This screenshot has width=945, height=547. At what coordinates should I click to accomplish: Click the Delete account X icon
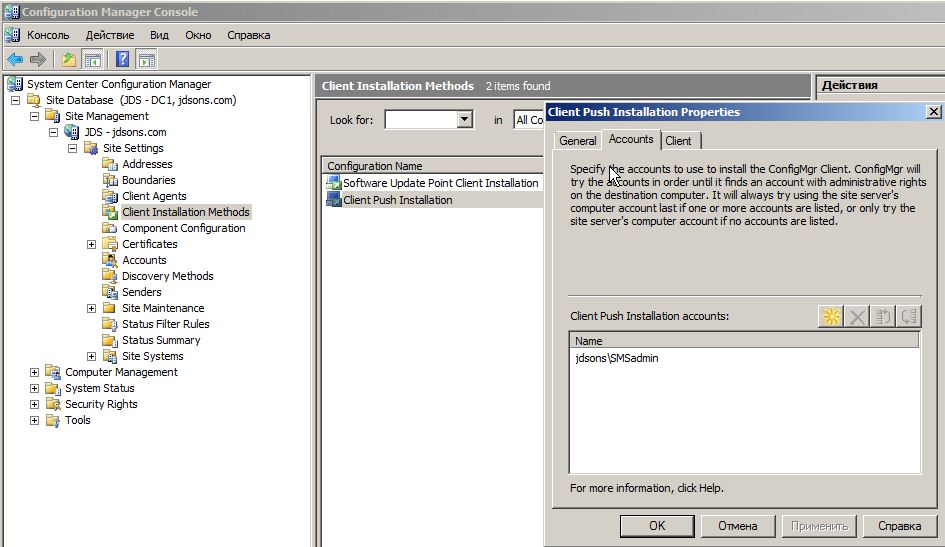(857, 316)
